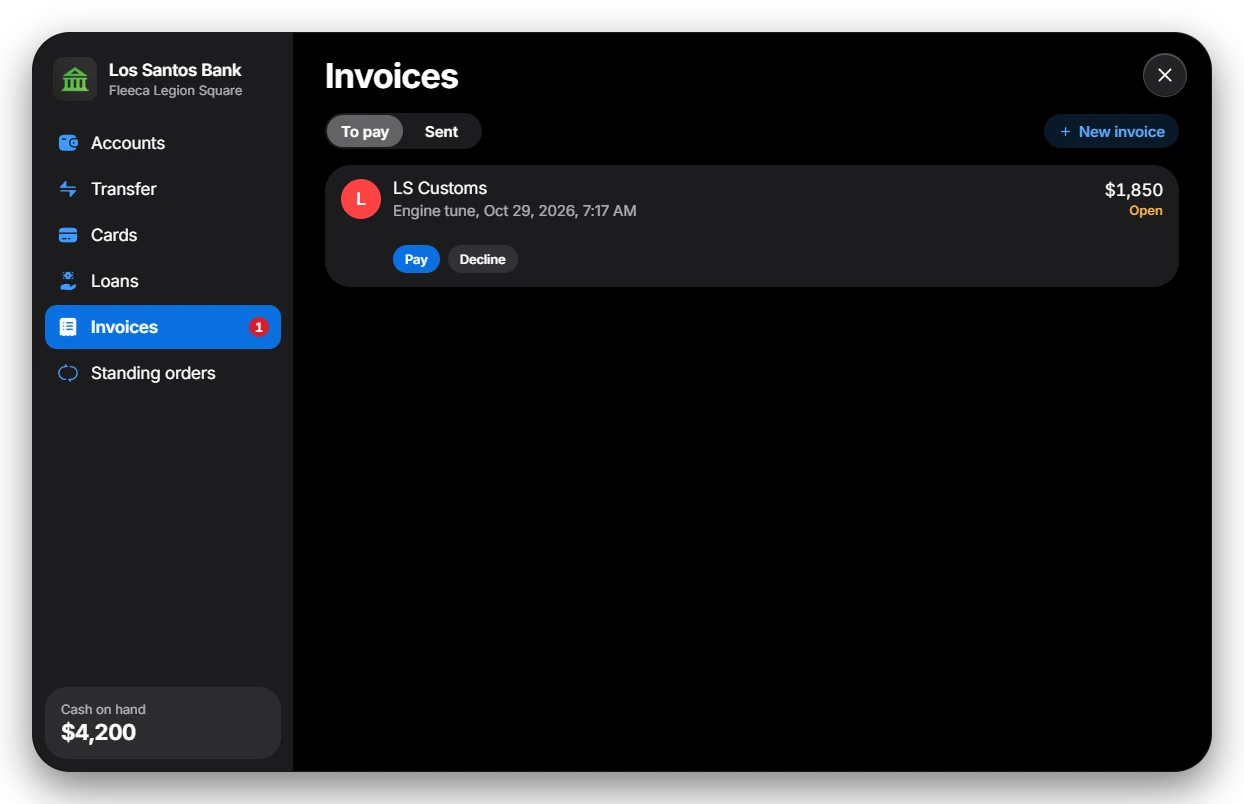Click the Accounts wallet icon
Image resolution: width=1244 pixels, height=804 pixels.
pyautogui.click(x=68, y=143)
